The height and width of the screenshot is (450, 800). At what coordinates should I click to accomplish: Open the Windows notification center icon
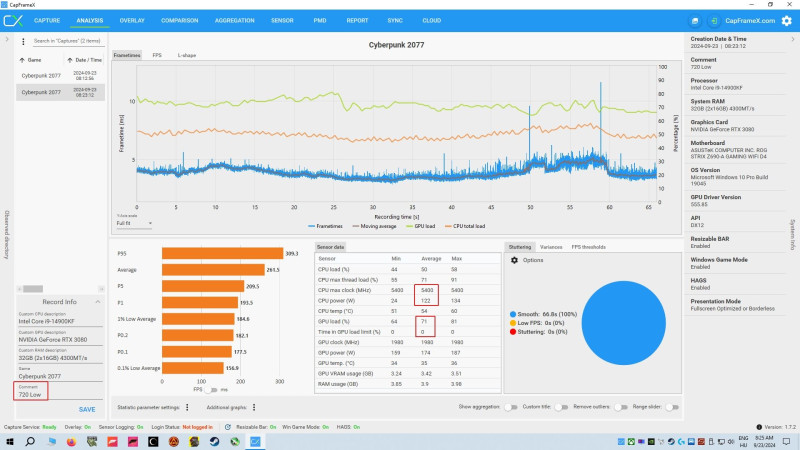pyautogui.click(x=787, y=441)
